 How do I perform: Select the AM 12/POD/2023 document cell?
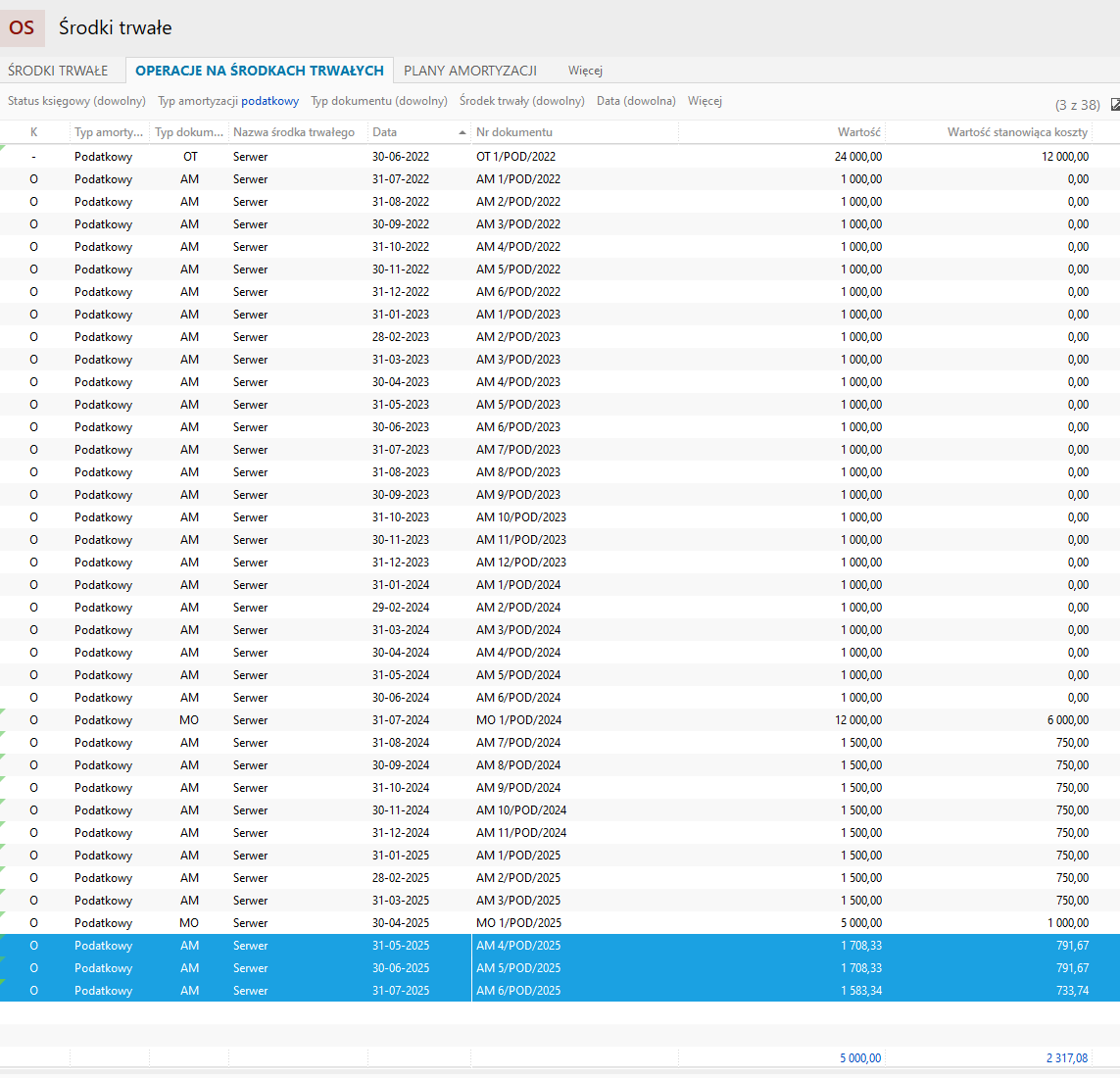pyautogui.click(x=520, y=563)
